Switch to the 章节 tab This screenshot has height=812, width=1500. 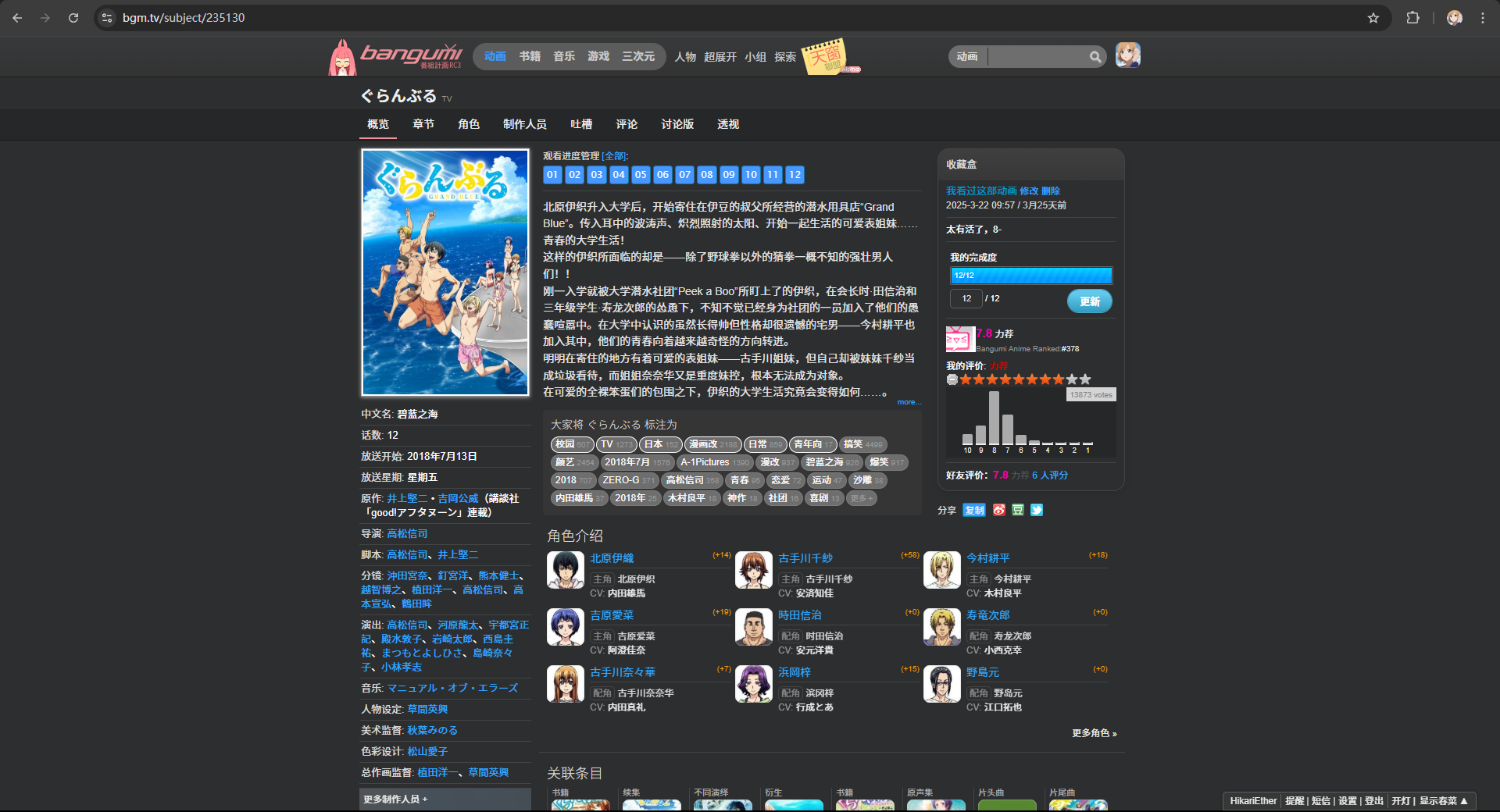pyautogui.click(x=423, y=124)
